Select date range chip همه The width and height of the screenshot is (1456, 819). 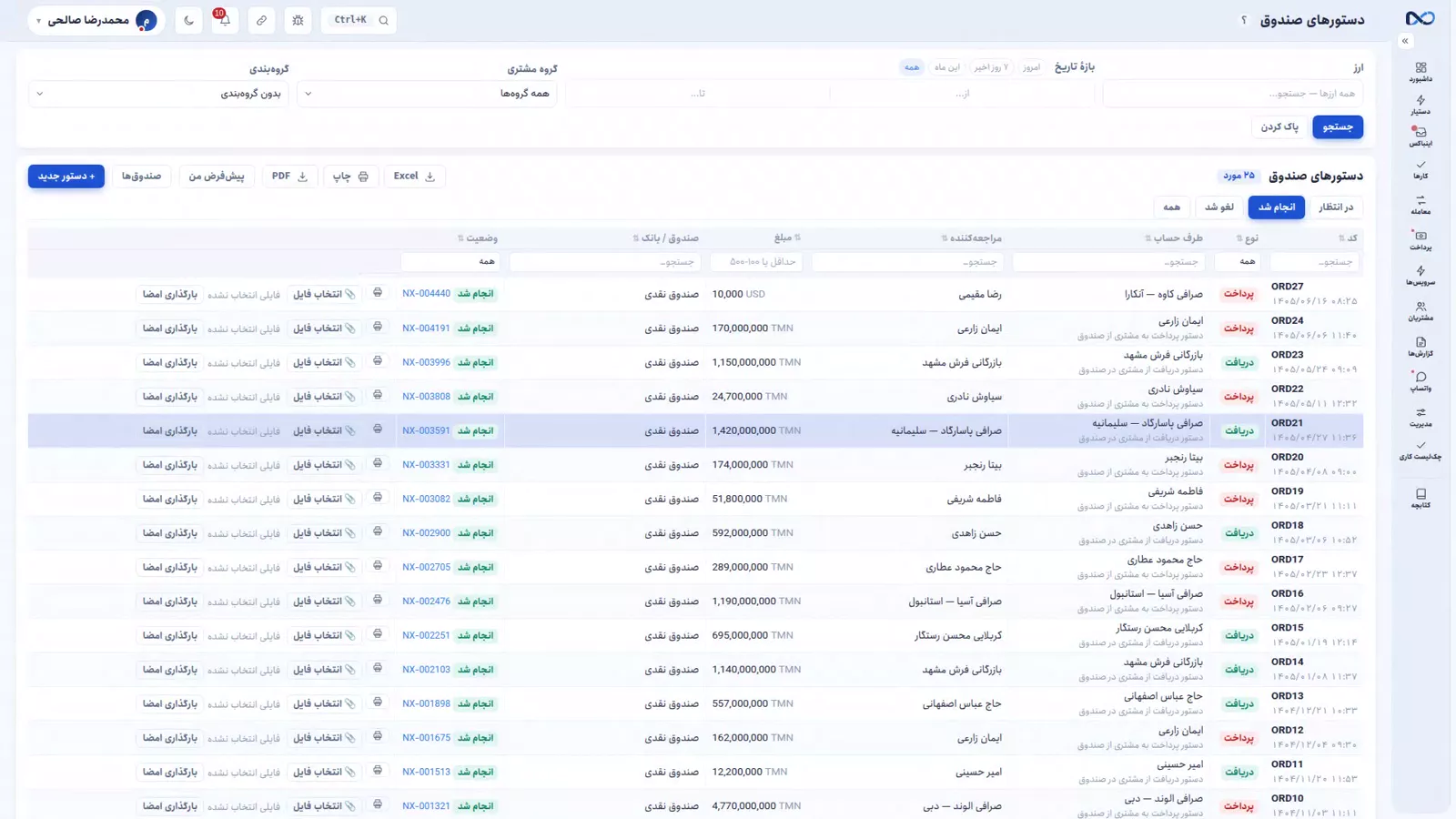[x=912, y=67]
